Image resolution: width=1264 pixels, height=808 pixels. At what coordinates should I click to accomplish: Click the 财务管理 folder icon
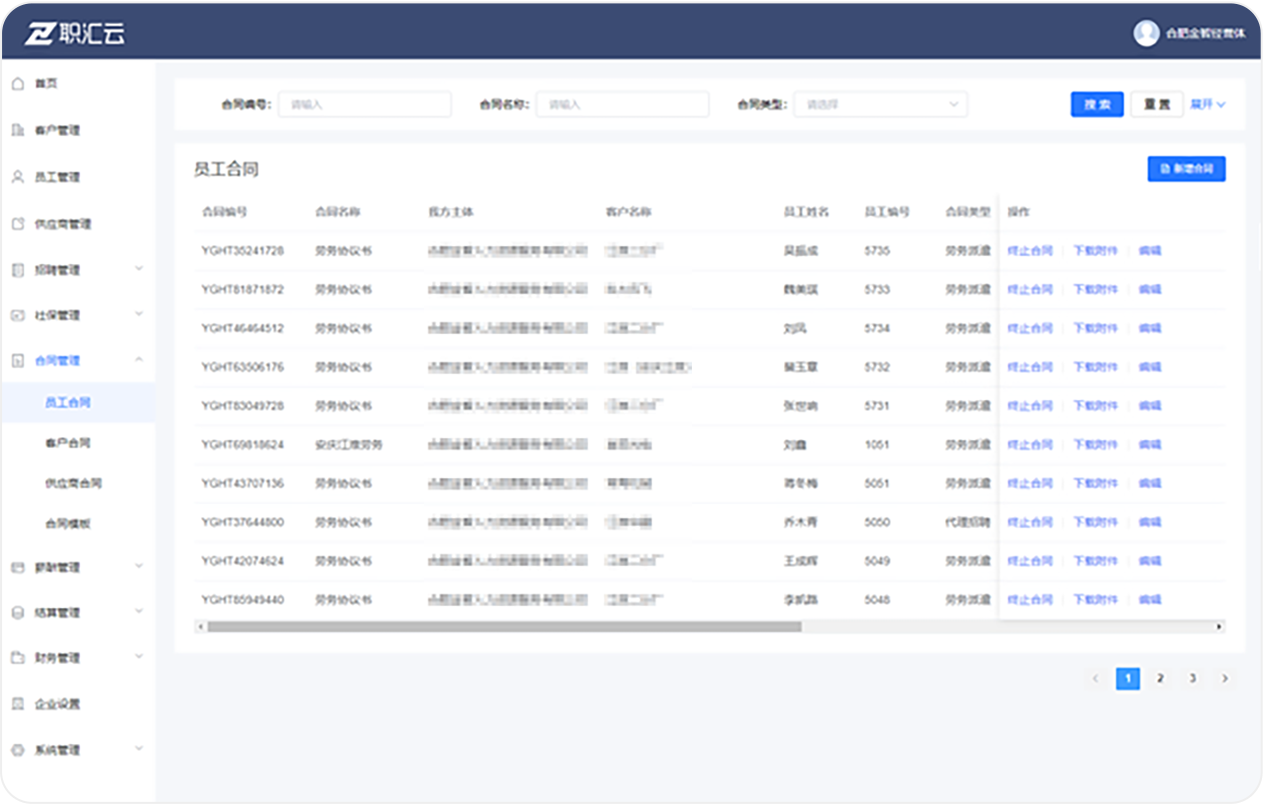click(x=17, y=658)
